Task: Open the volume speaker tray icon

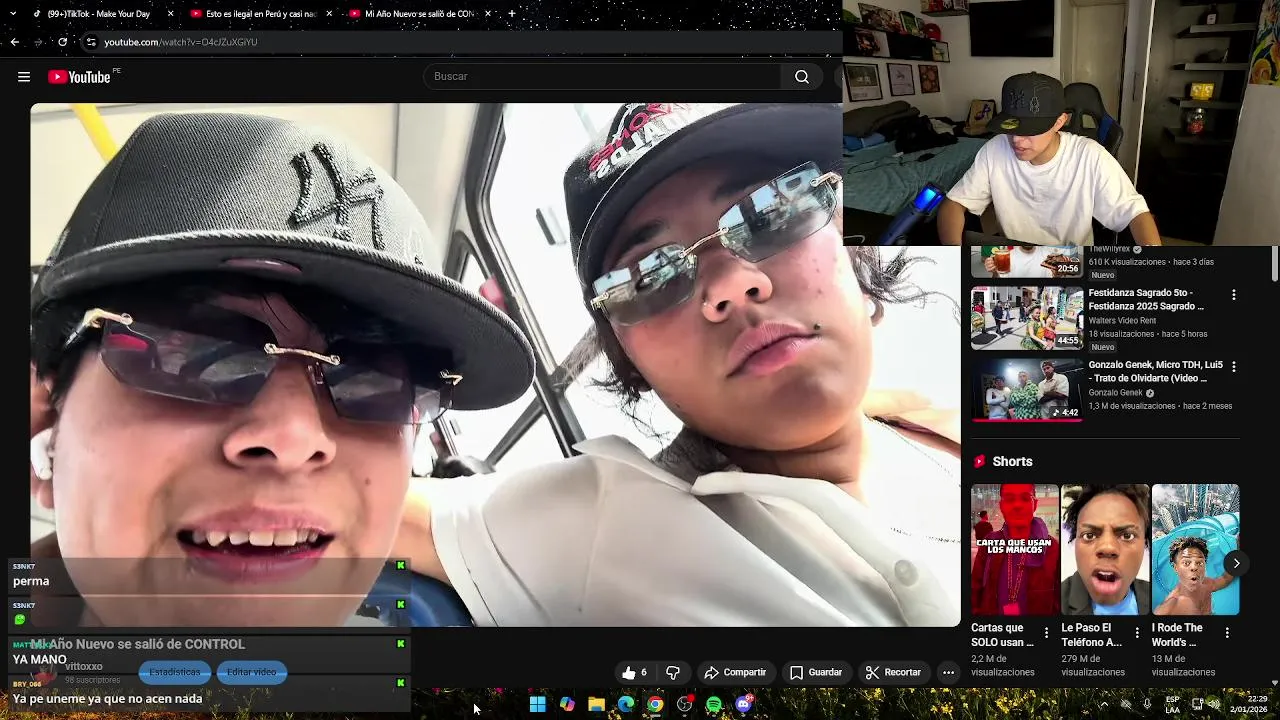Action: (1213, 704)
